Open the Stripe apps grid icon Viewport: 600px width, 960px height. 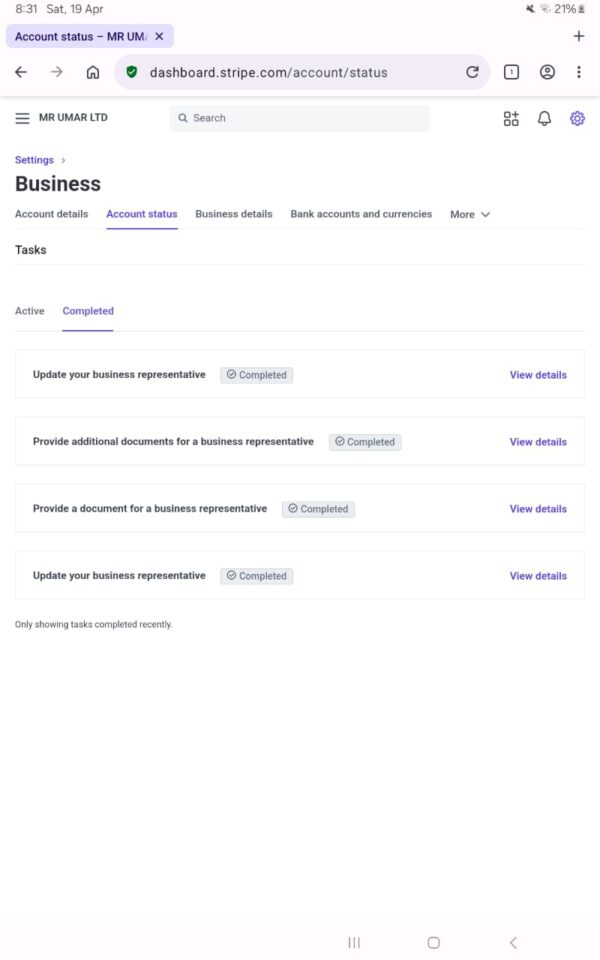tap(511, 118)
